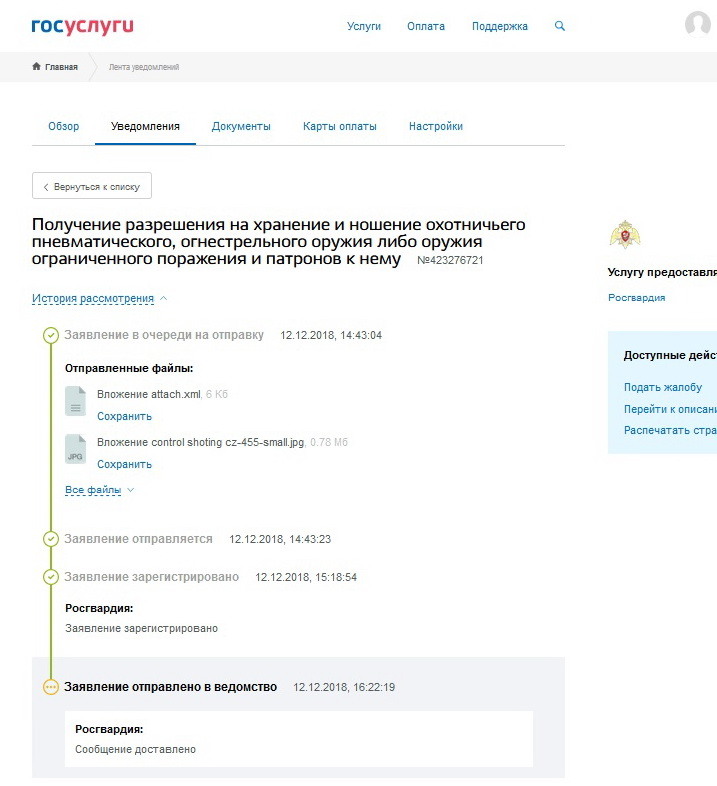Go to the Настройки tab
The width and height of the screenshot is (717, 786).
[x=435, y=127]
